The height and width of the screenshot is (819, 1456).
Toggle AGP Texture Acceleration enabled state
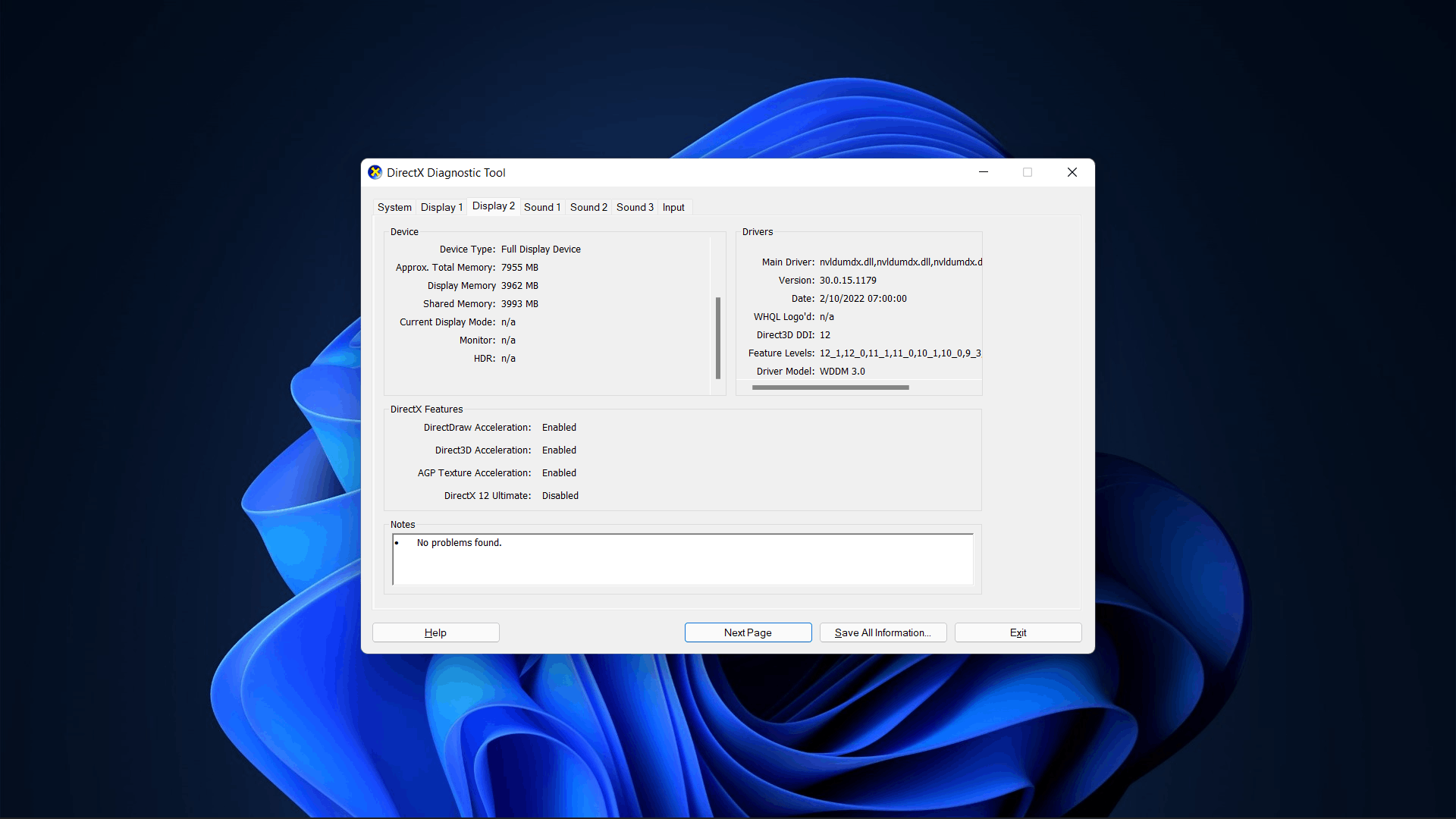coord(558,472)
